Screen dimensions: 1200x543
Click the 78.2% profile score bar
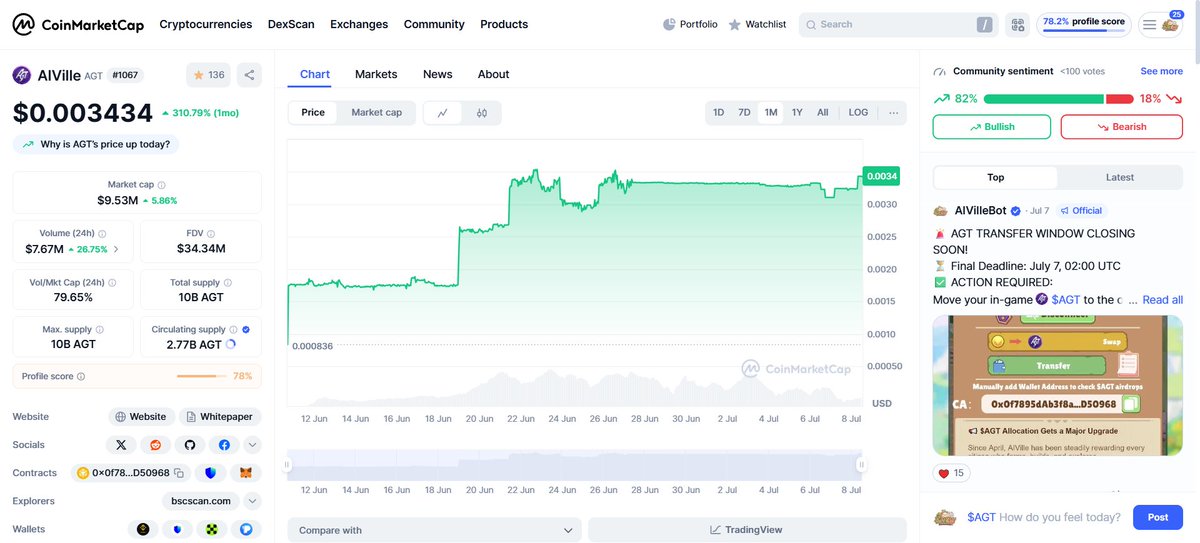click(x=1082, y=24)
